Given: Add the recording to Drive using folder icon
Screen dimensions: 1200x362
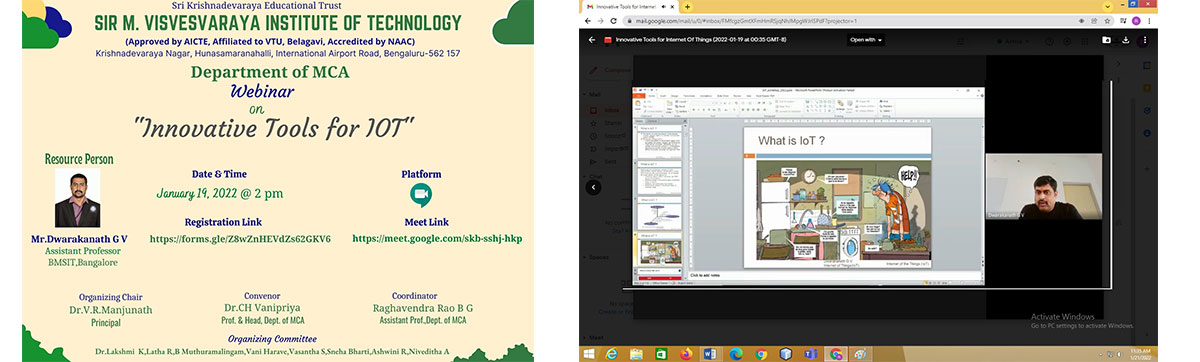Looking at the screenshot, I should pos(1106,40).
